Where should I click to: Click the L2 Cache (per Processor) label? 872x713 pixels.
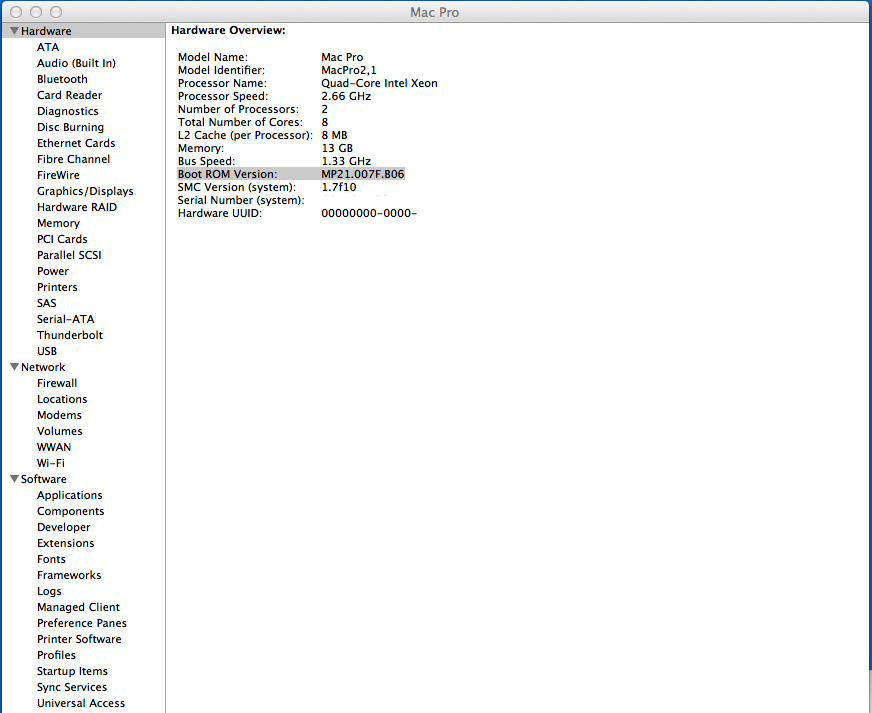[x=245, y=135]
